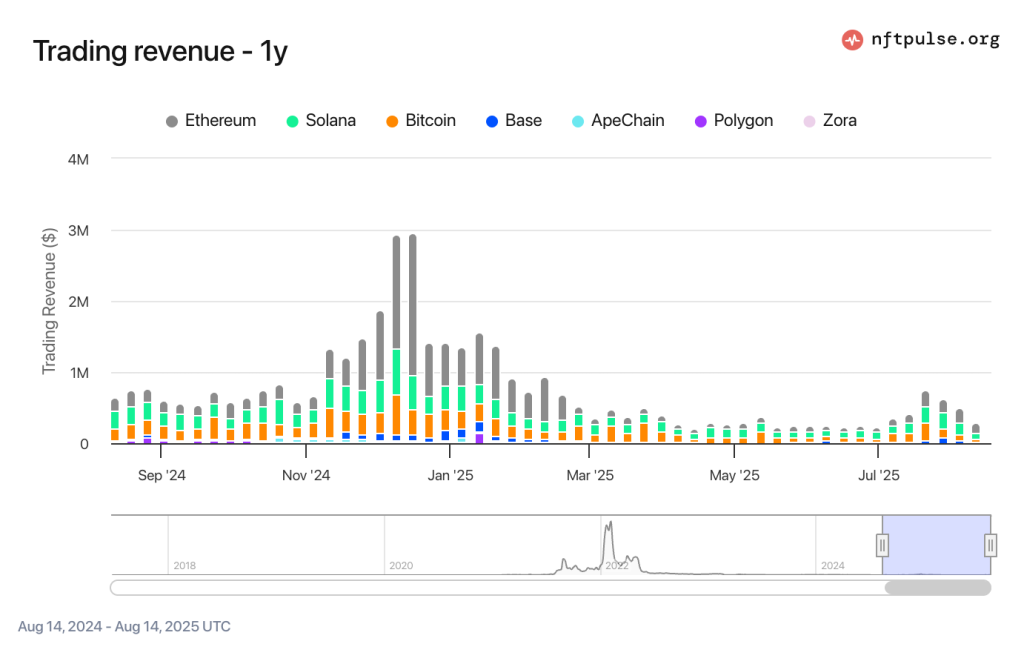This screenshot has width=1024, height=664.
Task: Toggle the Solana series in legend
Action: [321, 121]
